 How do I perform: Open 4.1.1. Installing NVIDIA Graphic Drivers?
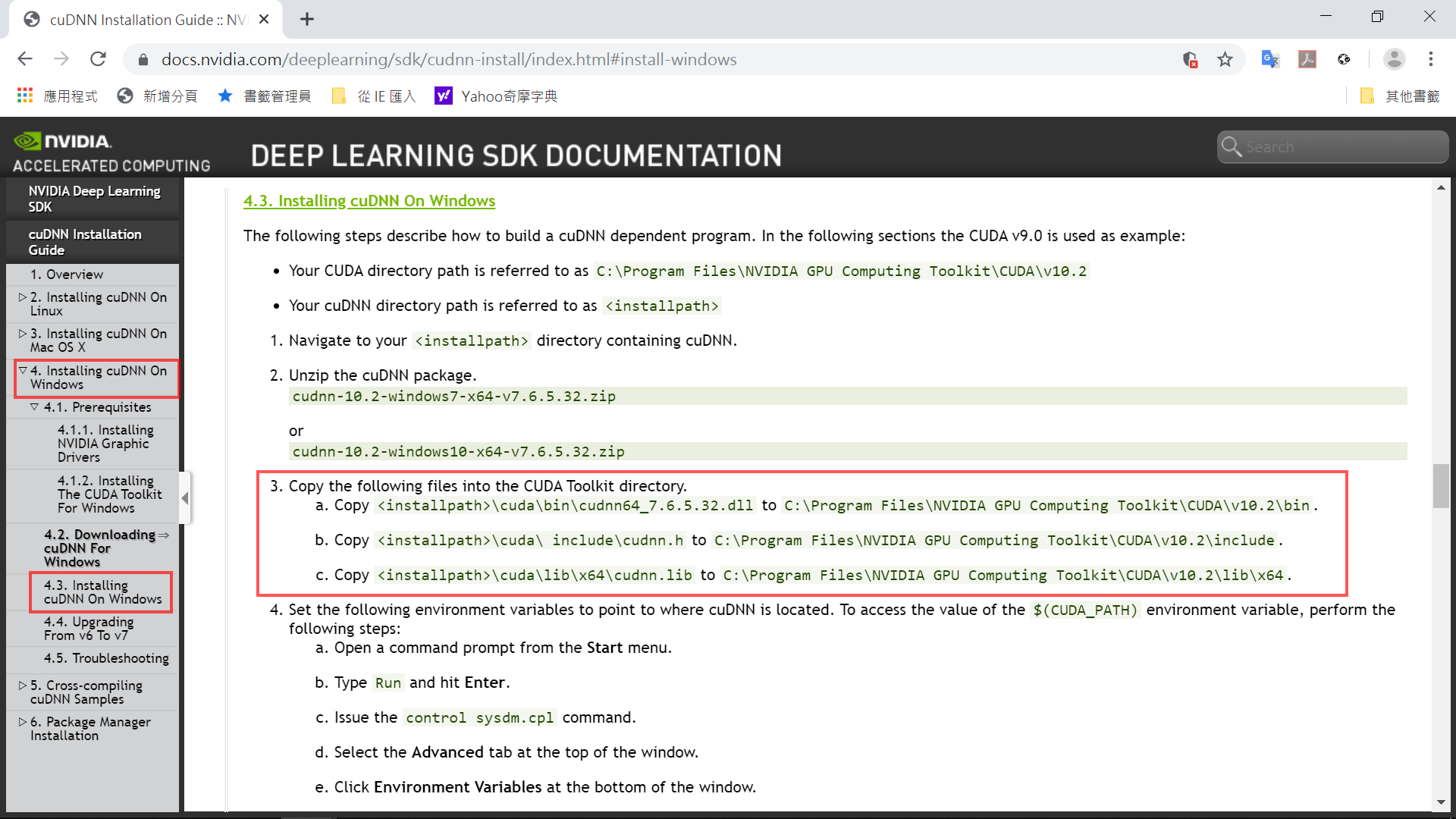(105, 444)
